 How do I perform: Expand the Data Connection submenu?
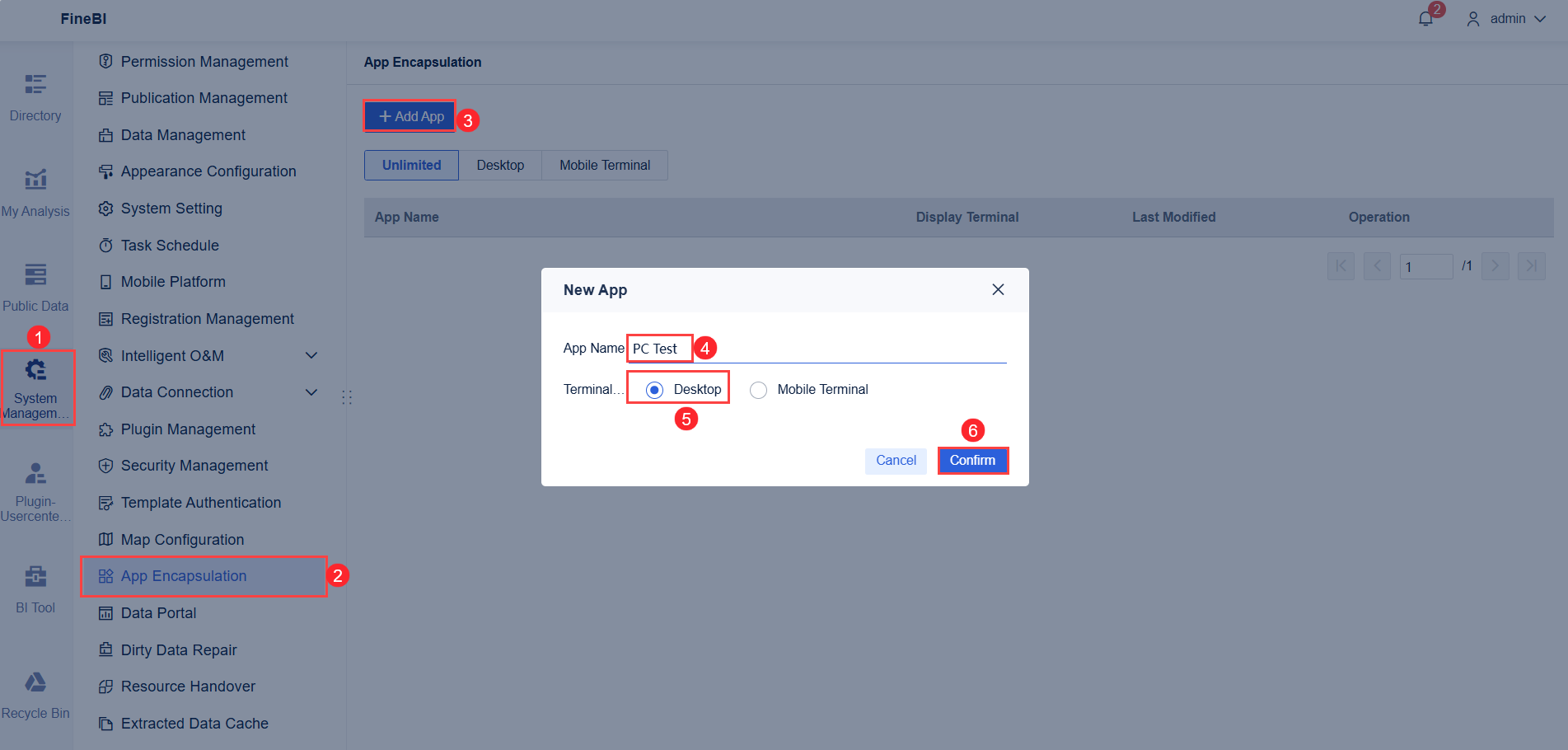pos(311,392)
